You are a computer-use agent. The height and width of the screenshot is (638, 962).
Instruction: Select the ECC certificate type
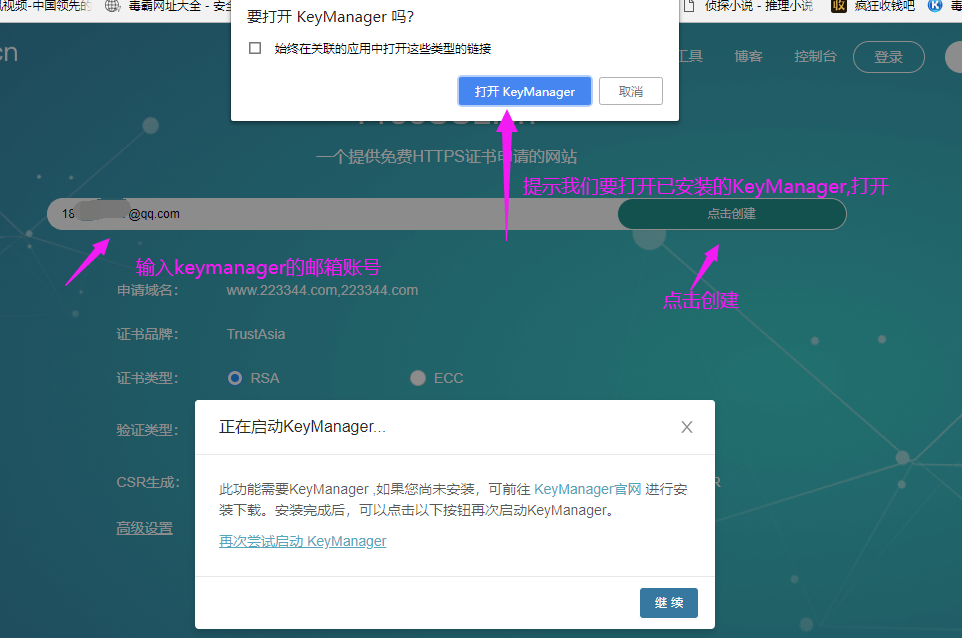[x=418, y=378]
